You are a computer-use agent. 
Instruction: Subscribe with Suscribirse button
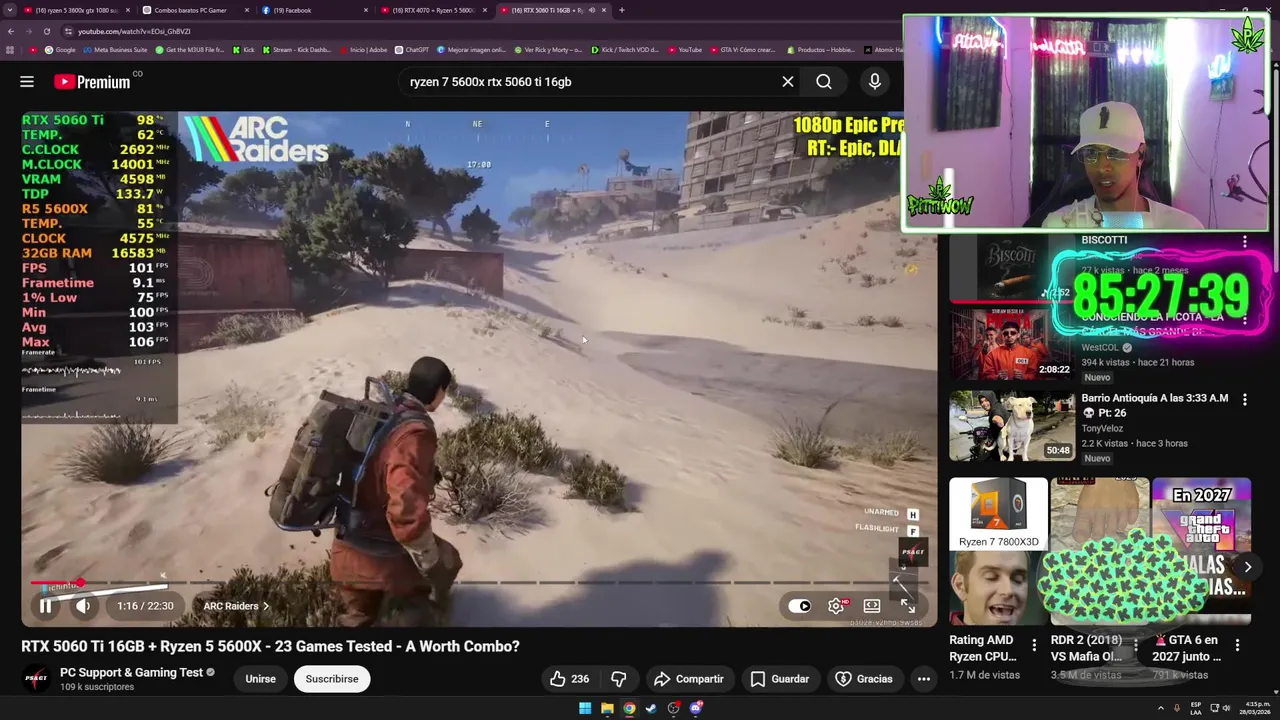tap(332, 679)
